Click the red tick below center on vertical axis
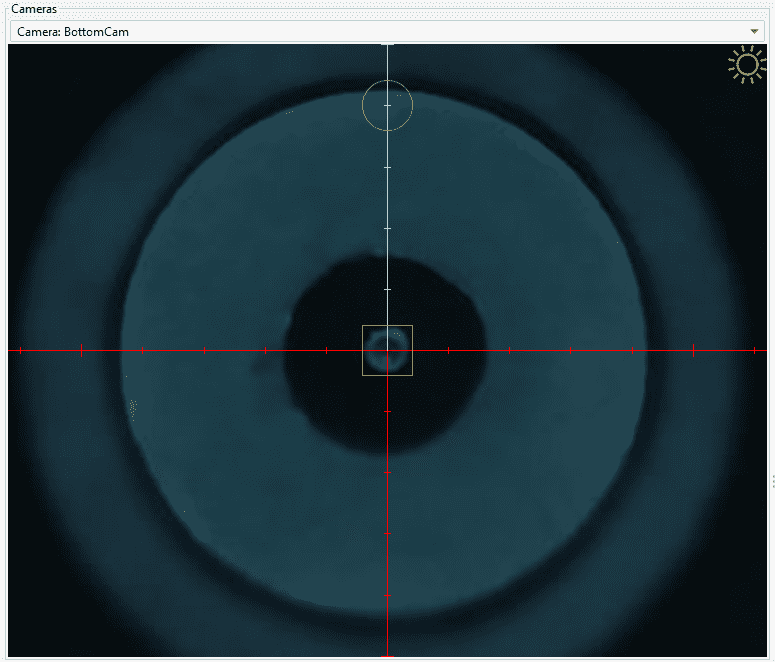The image size is (775, 662). pyautogui.click(x=387, y=472)
